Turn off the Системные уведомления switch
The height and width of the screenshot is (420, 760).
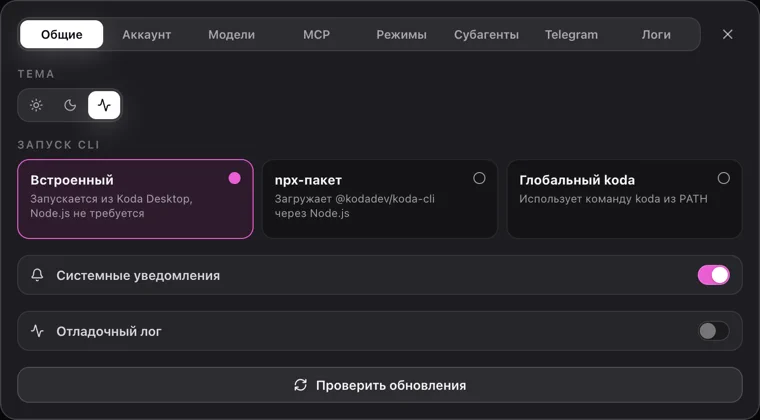713,275
